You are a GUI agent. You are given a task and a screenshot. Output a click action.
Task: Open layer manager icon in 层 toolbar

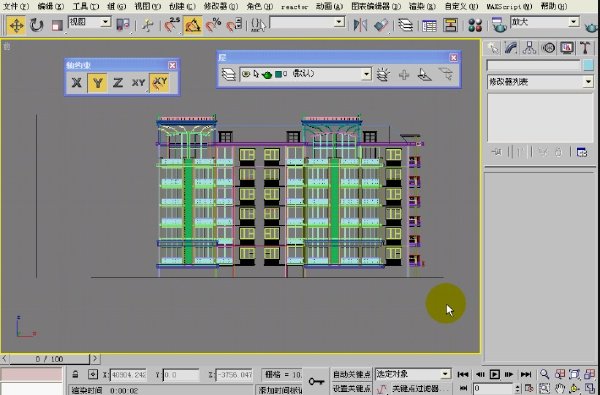(x=228, y=74)
